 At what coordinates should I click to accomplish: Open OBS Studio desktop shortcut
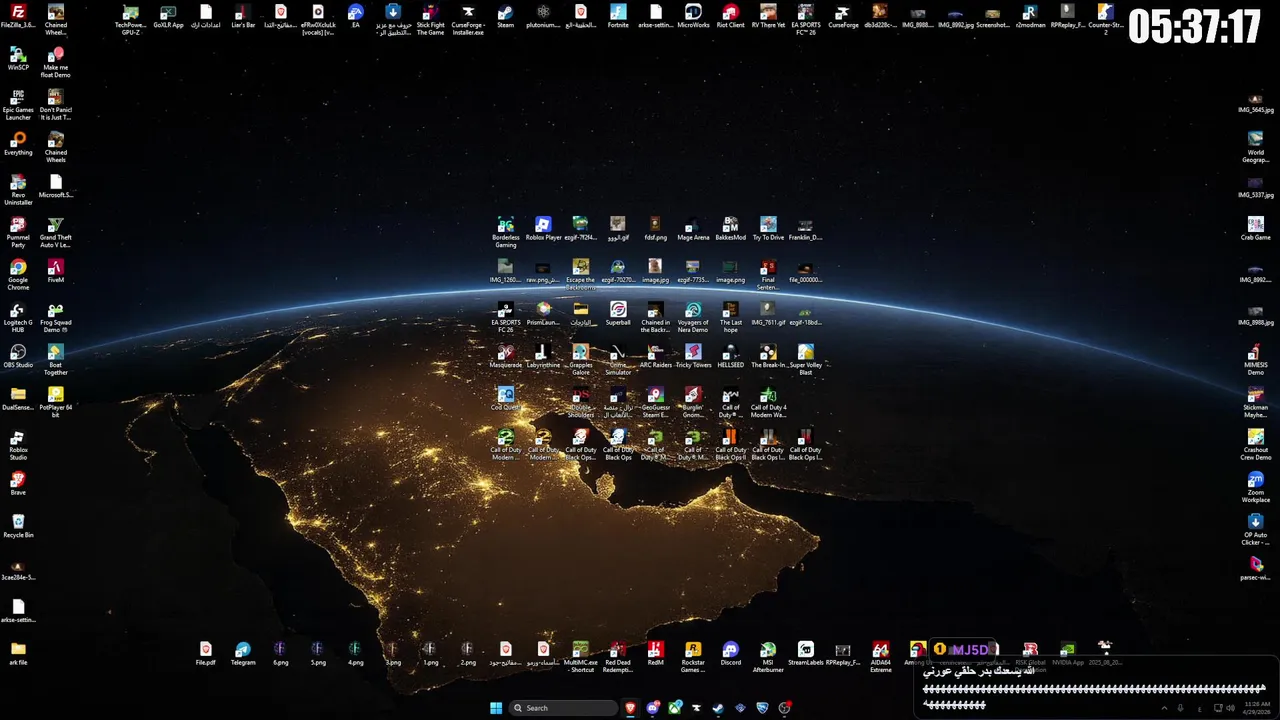(x=18, y=356)
